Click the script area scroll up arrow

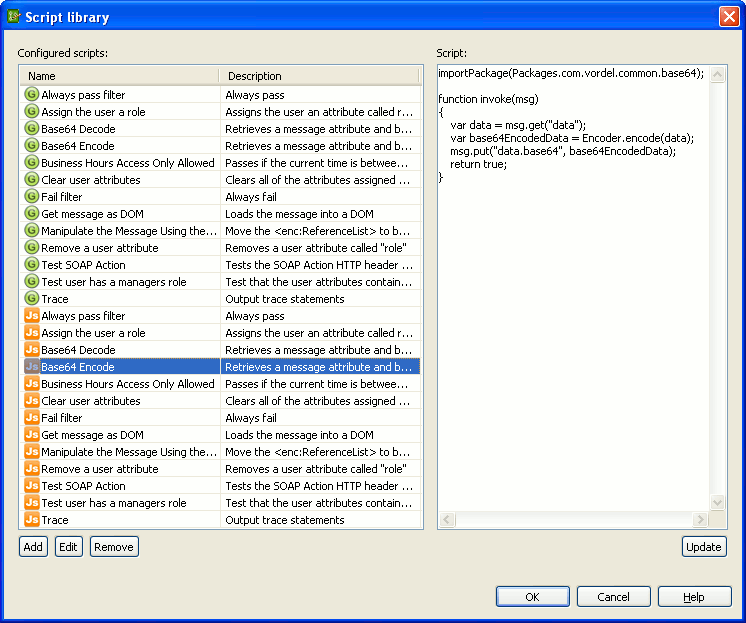(717, 74)
